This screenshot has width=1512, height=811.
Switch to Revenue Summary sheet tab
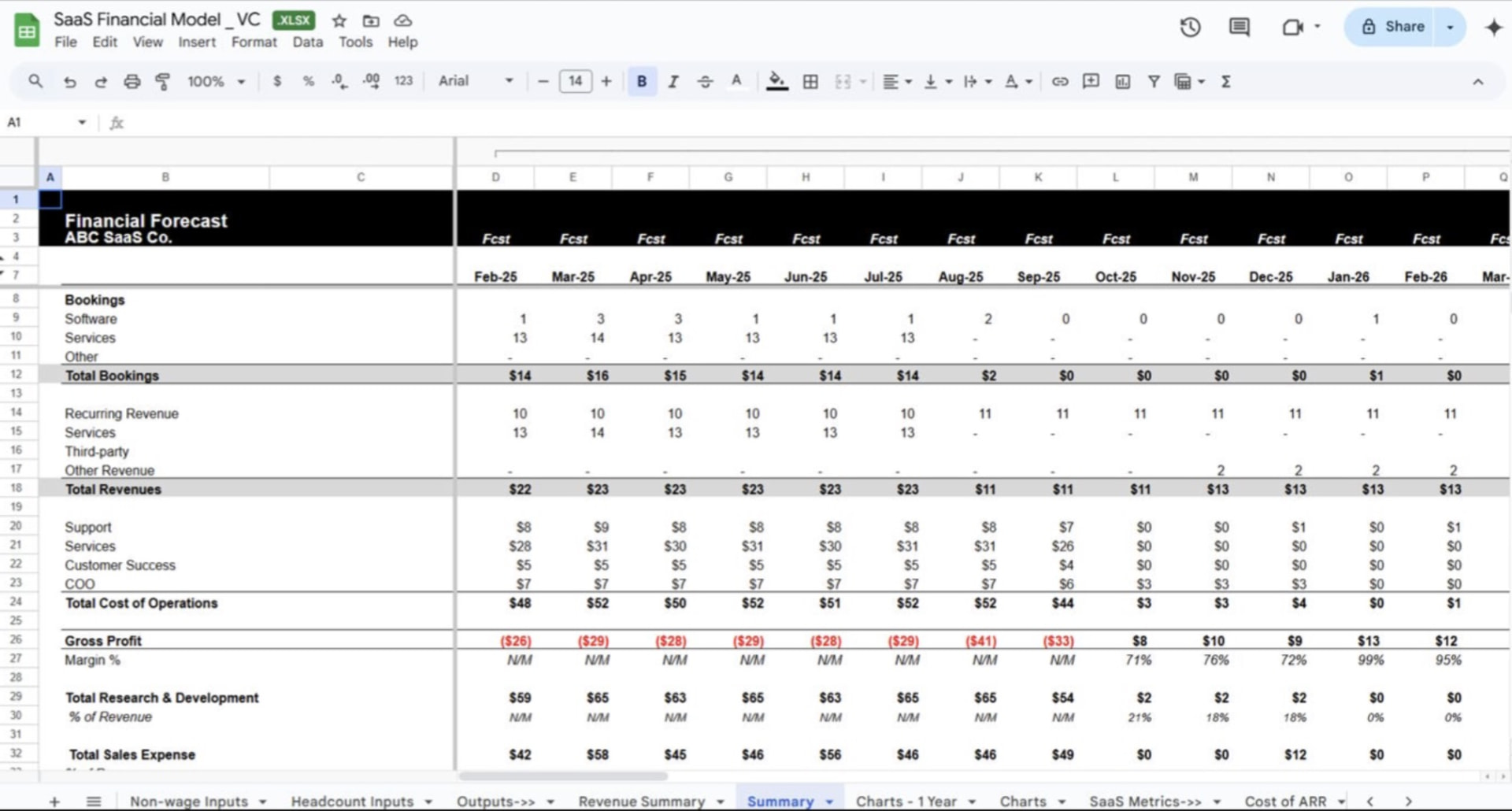tap(641, 802)
